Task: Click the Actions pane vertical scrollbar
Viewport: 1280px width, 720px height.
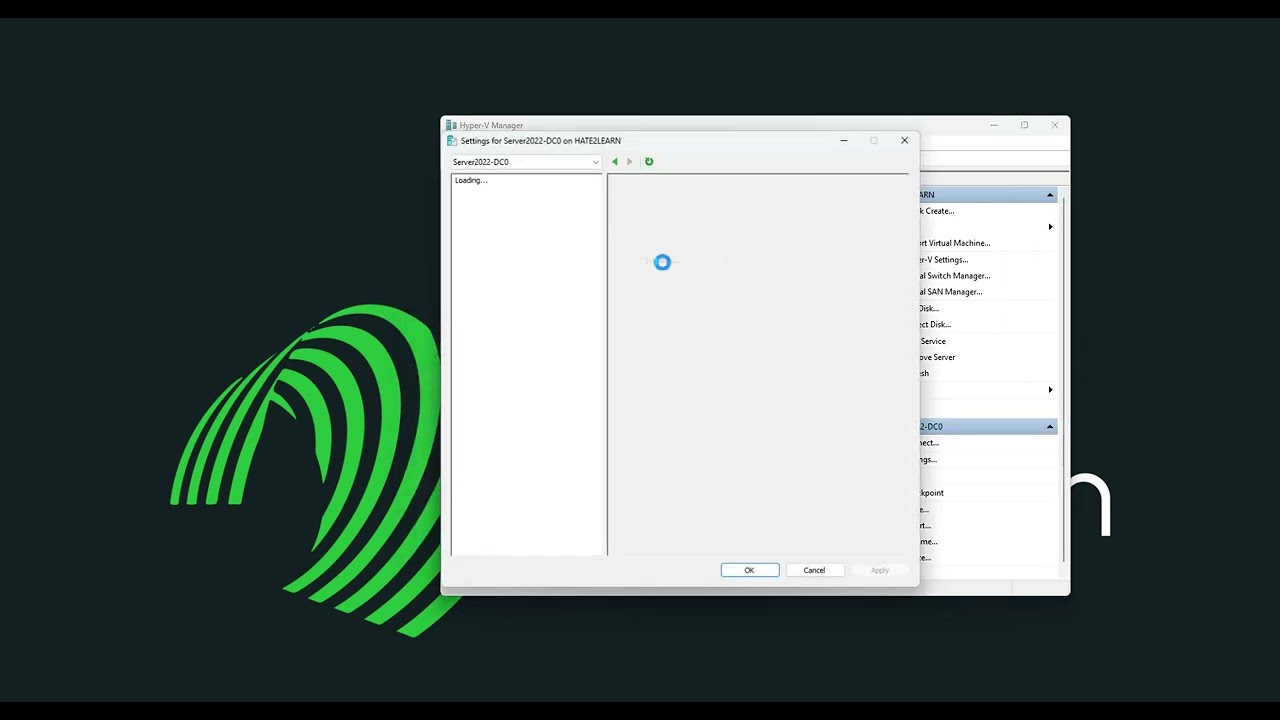Action: coord(1063,378)
